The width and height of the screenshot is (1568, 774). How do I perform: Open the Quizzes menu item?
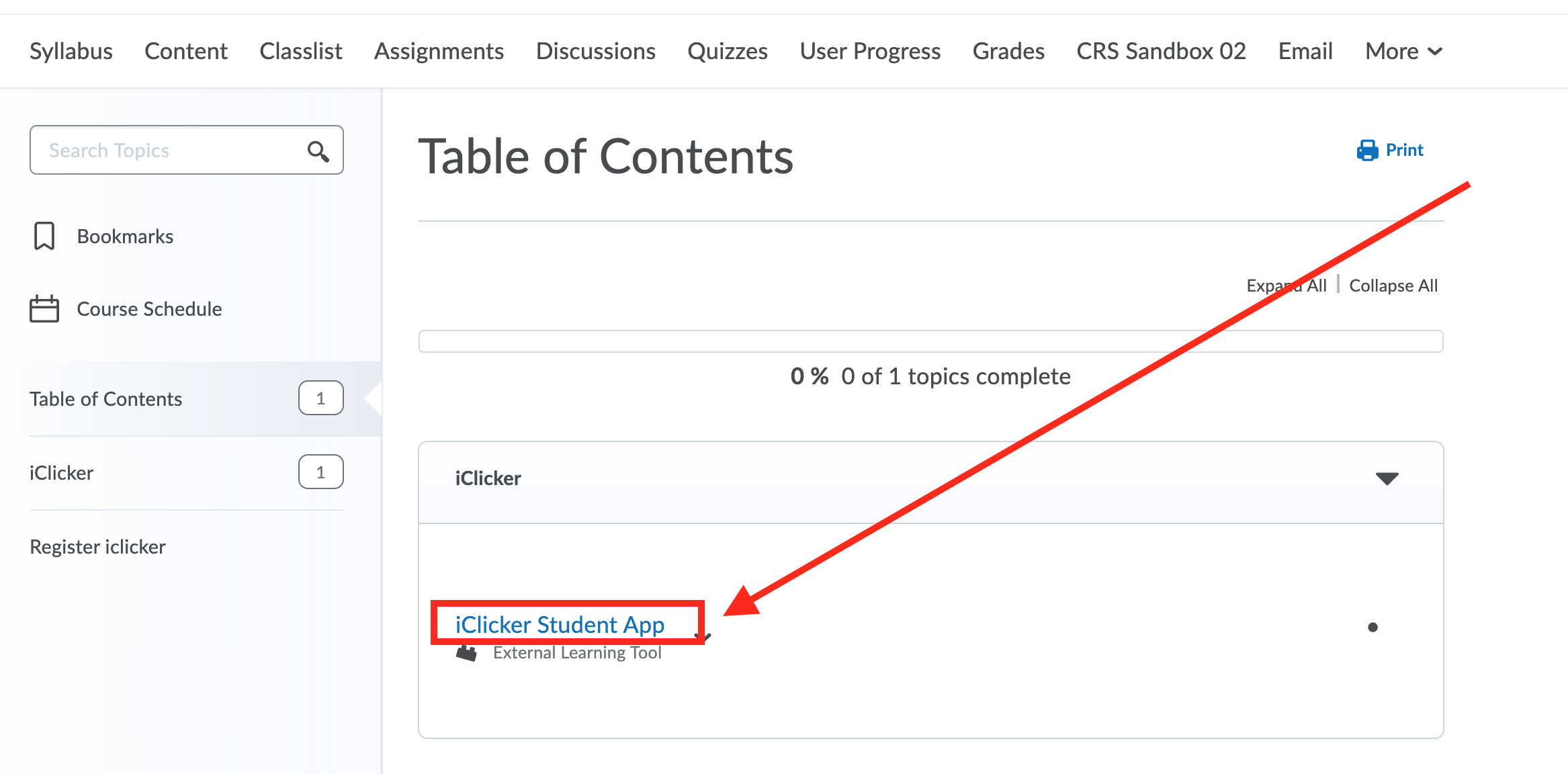(728, 50)
